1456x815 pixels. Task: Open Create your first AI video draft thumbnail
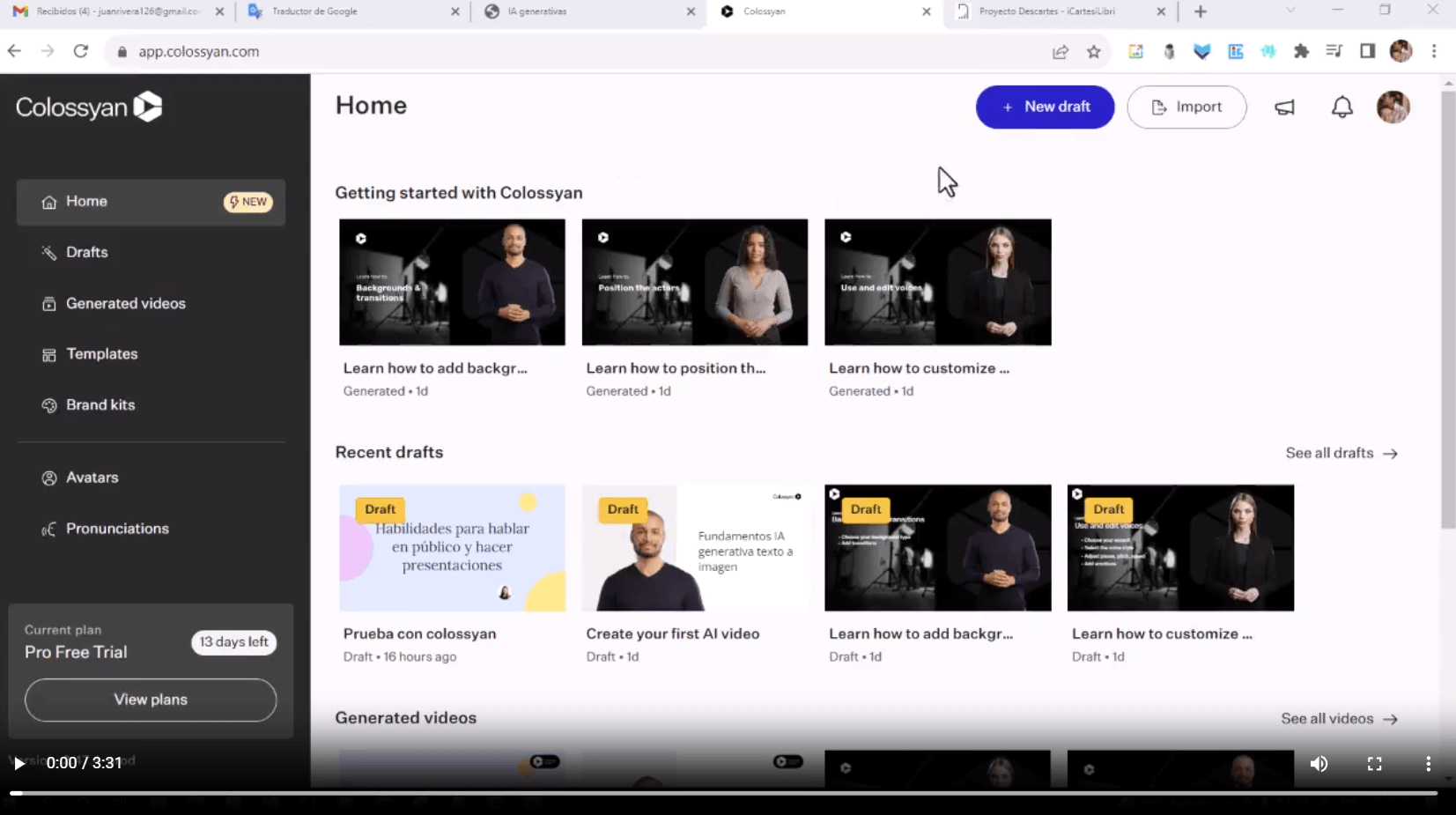coord(695,548)
